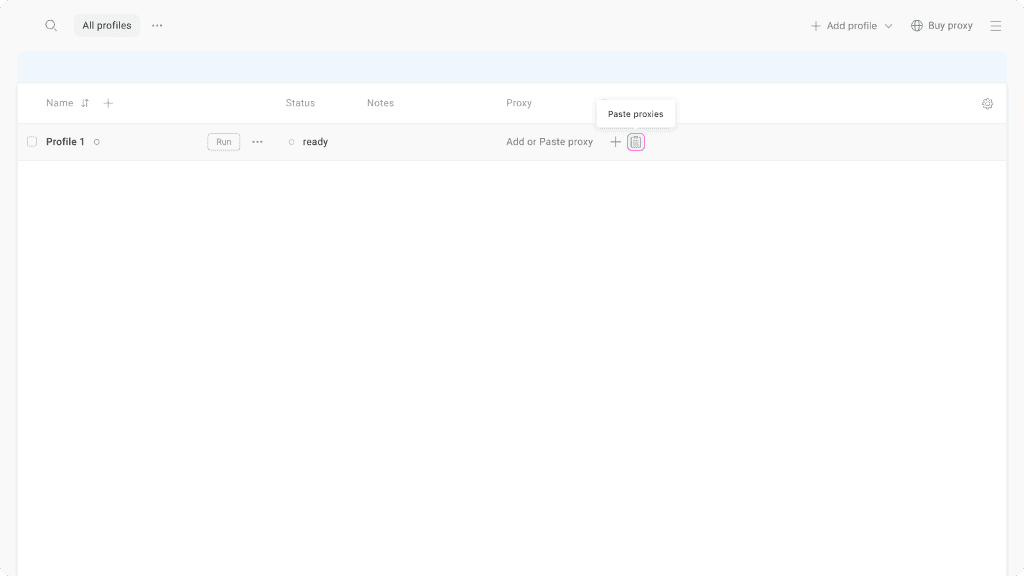This screenshot has height=576, width=1024.
Task: Click the Proxy column header
Action: point(518,103)
